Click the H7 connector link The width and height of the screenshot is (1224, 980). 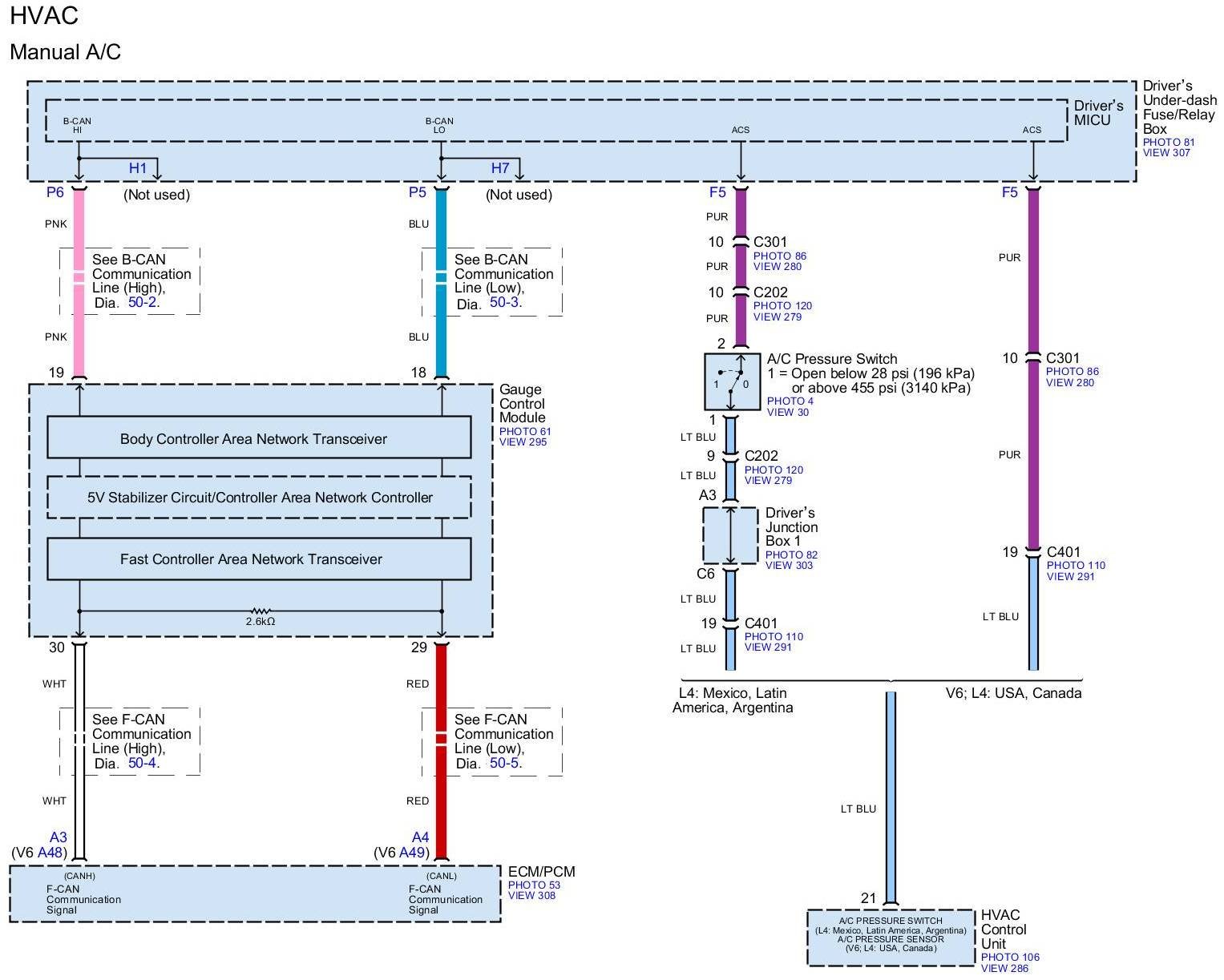pyautogui.click(x=500, y=168)
